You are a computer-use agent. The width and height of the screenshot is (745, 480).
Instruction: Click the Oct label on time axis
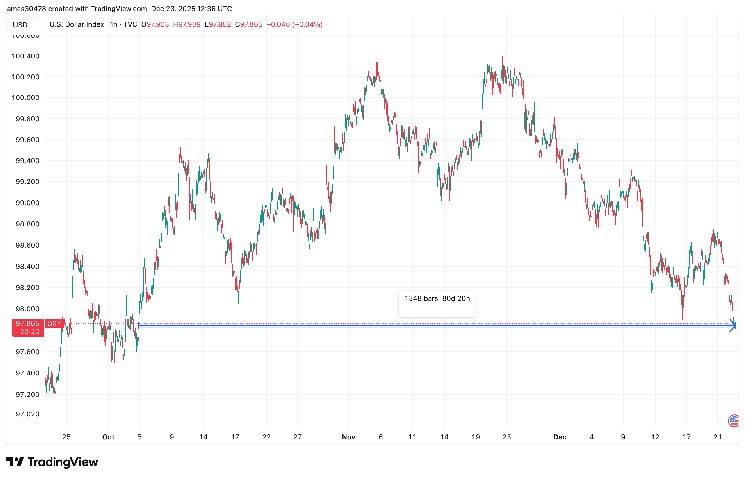tap(108, 436)
